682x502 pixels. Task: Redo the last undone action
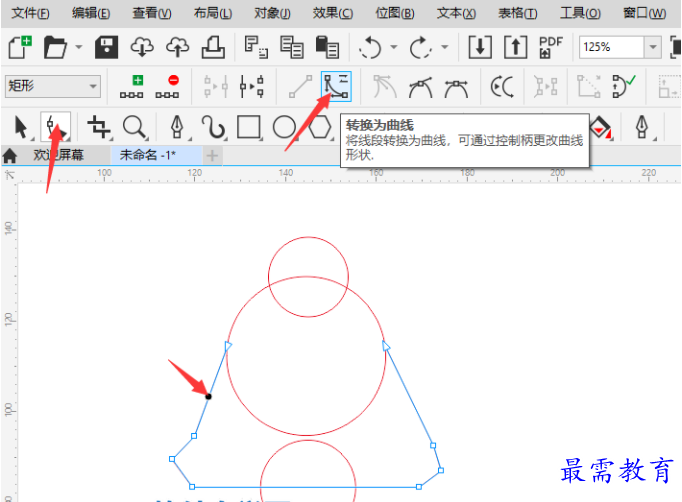pyautogui.click(x=421, y=47)
